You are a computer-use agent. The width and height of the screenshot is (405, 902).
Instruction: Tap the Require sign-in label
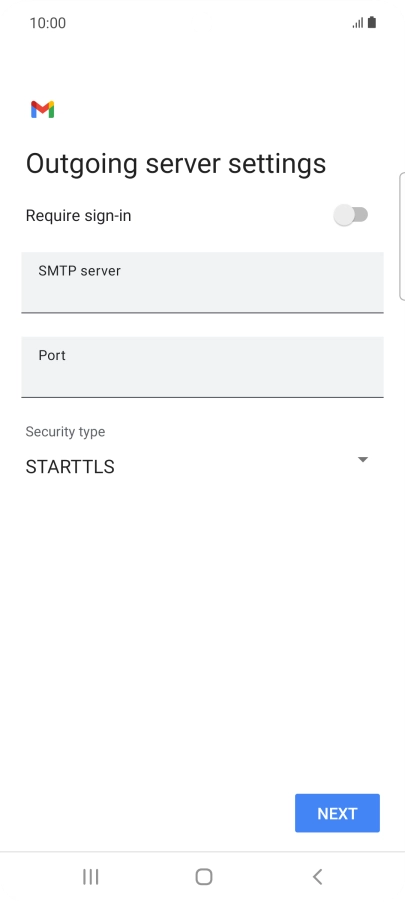point(78,216)
